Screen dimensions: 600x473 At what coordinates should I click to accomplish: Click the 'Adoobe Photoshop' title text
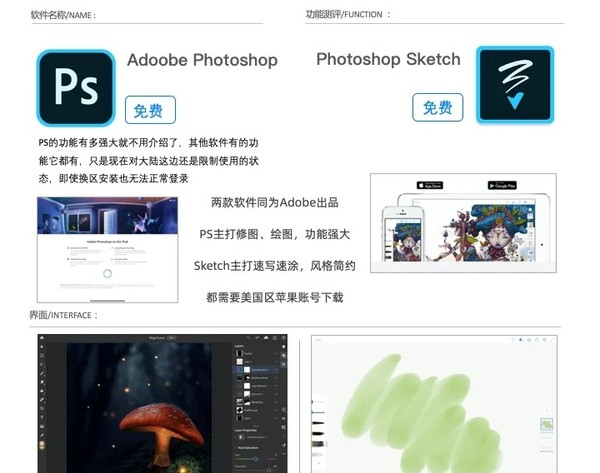coord(202,60)
